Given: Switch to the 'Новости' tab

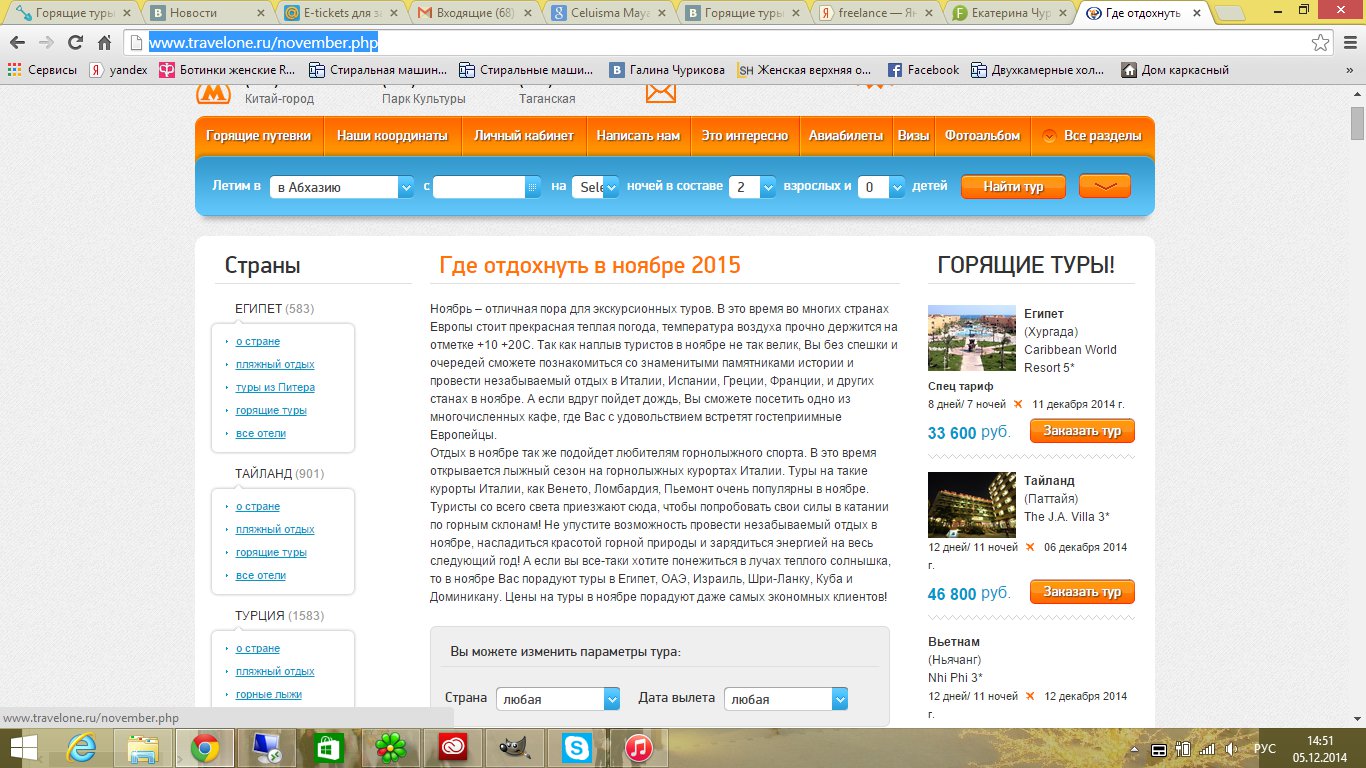Looking at the screenshot, I should tap(205, 13).
